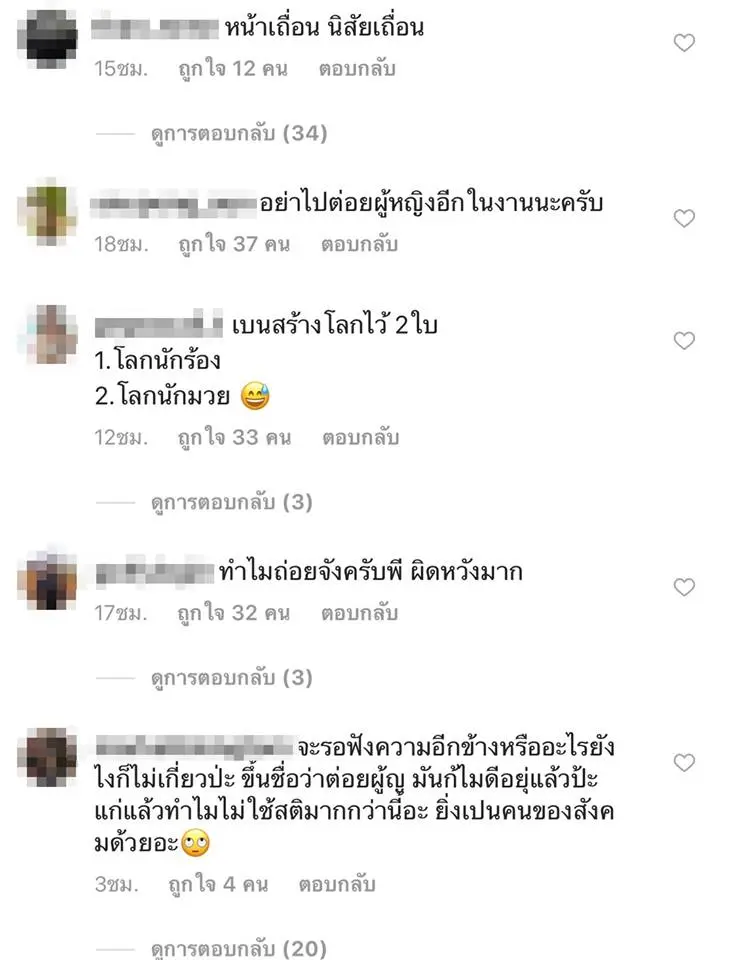The image size is (734, 960).
Task: Show the 3 replies below 12ชม. comment
Action: click(x=231, y=502)
